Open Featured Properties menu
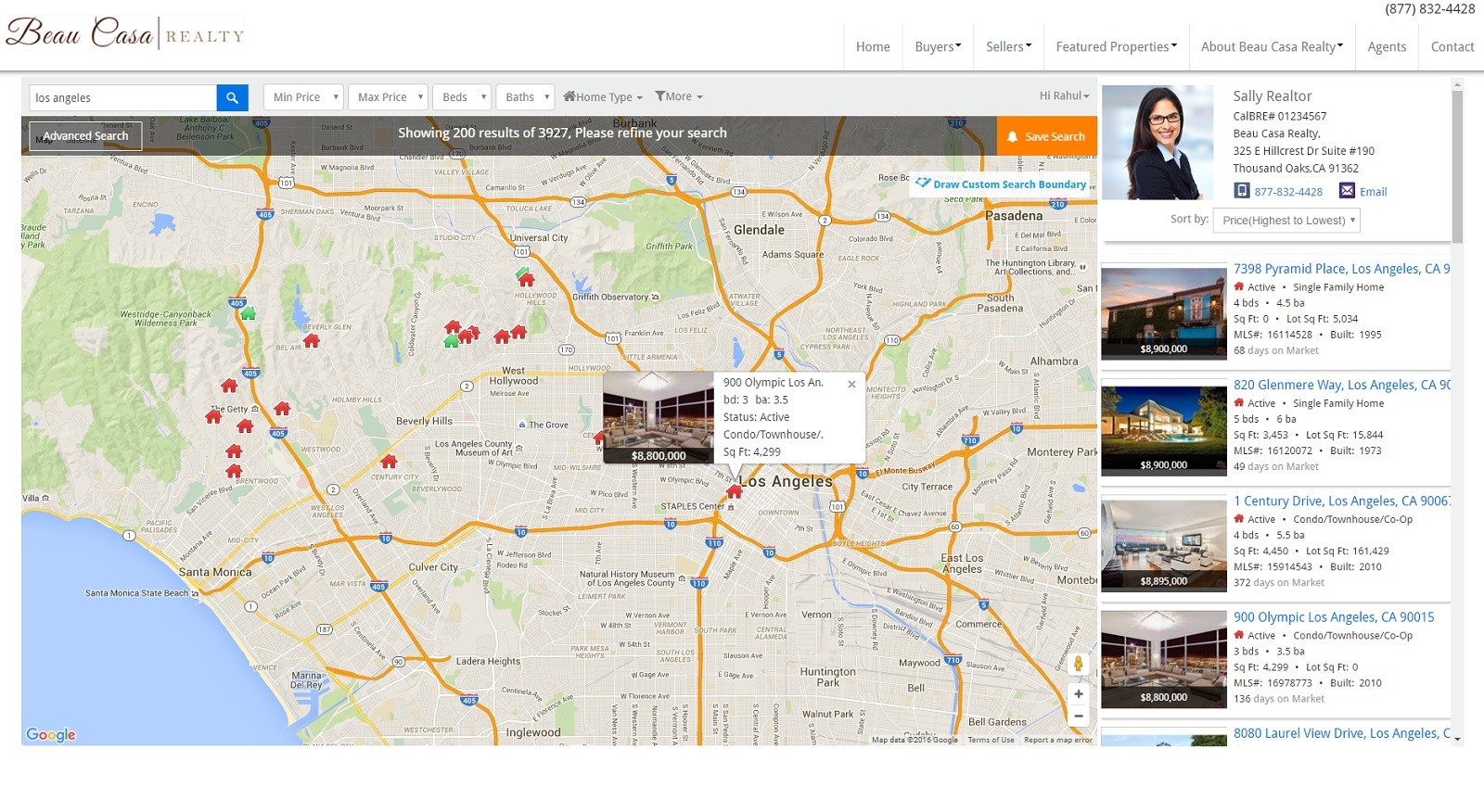The image size is (1484, 812). tap(1116, 46)
